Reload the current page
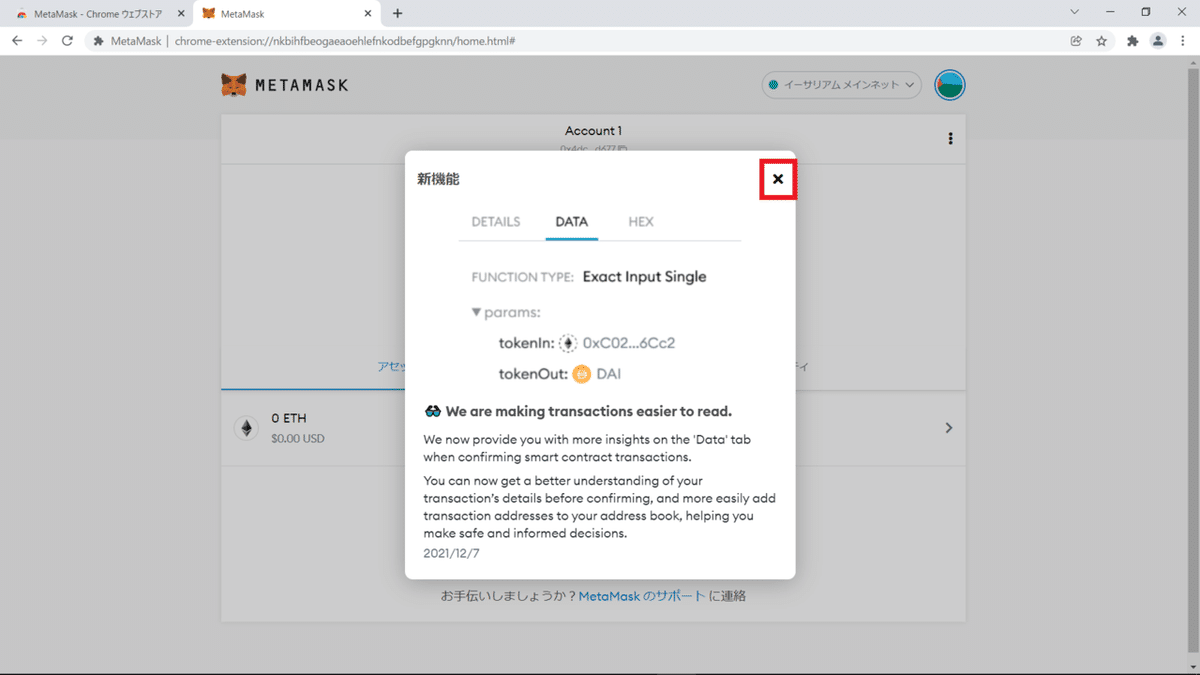Image resolution: width=1200 pixels, height=675 pixels. point(67,41)
